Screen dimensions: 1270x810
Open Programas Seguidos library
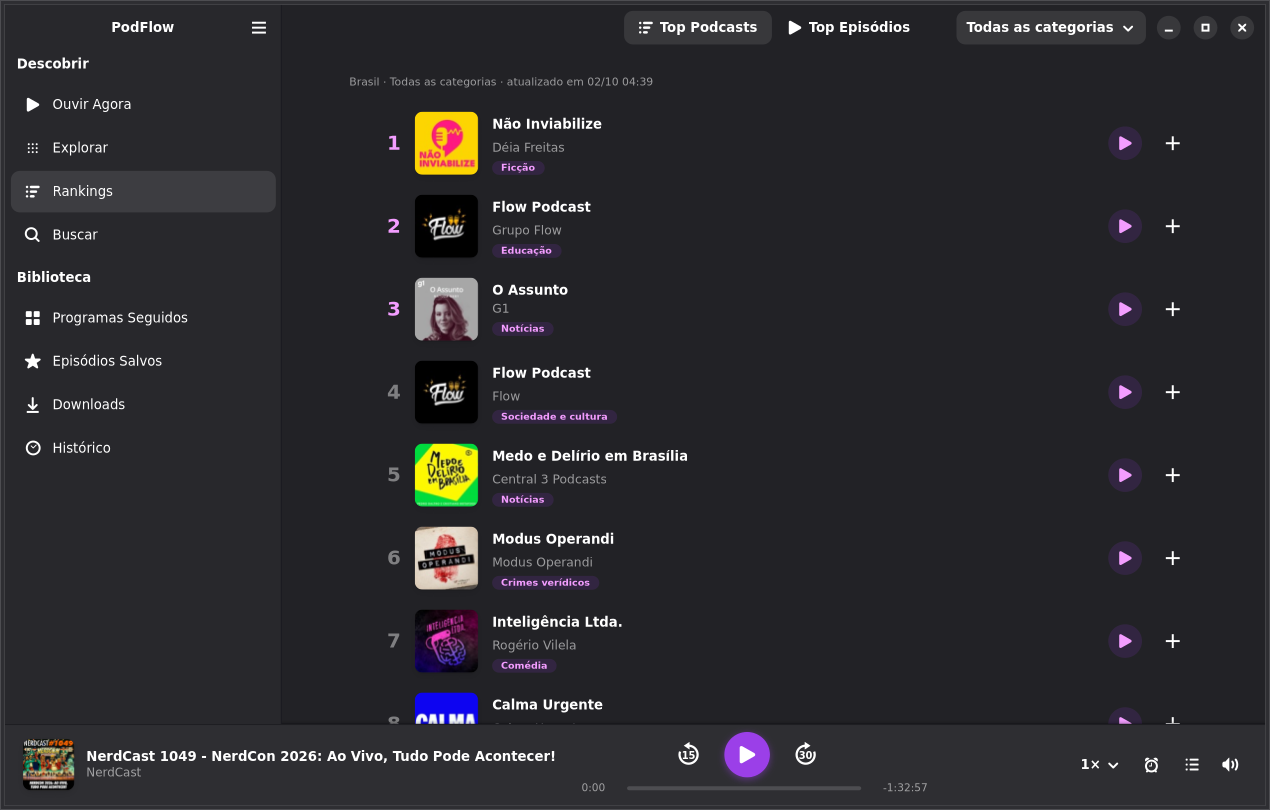(x=143, y=318)
